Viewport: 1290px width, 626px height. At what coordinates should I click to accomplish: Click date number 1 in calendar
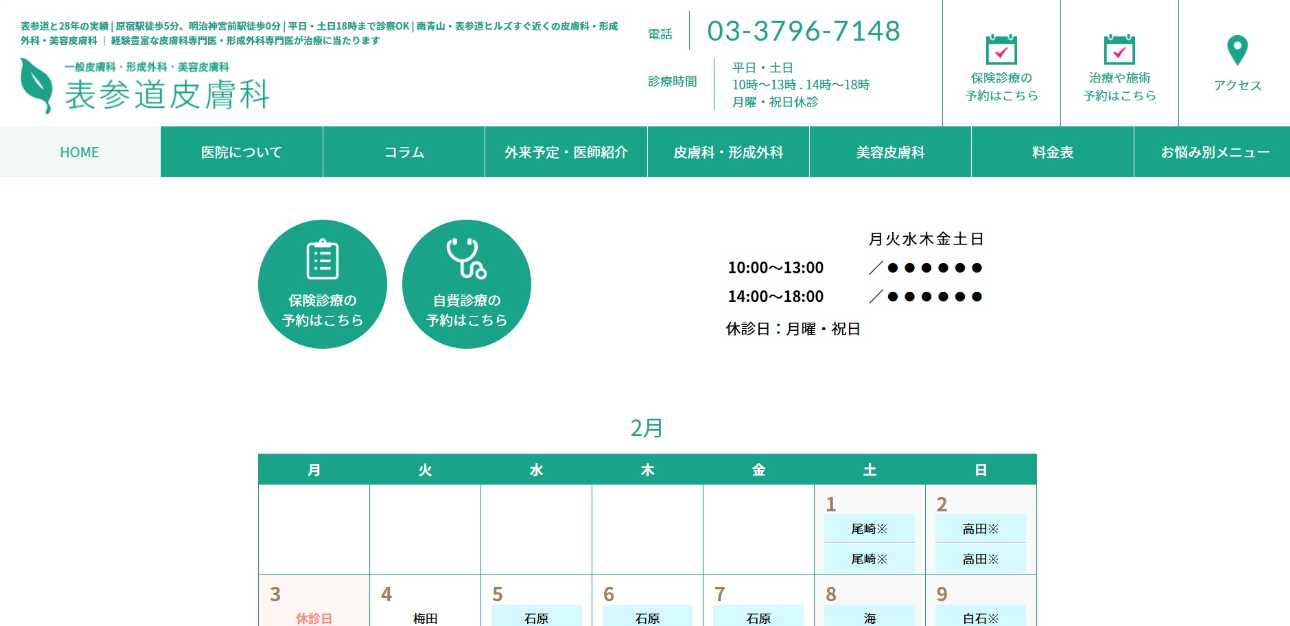click(831, 504)
